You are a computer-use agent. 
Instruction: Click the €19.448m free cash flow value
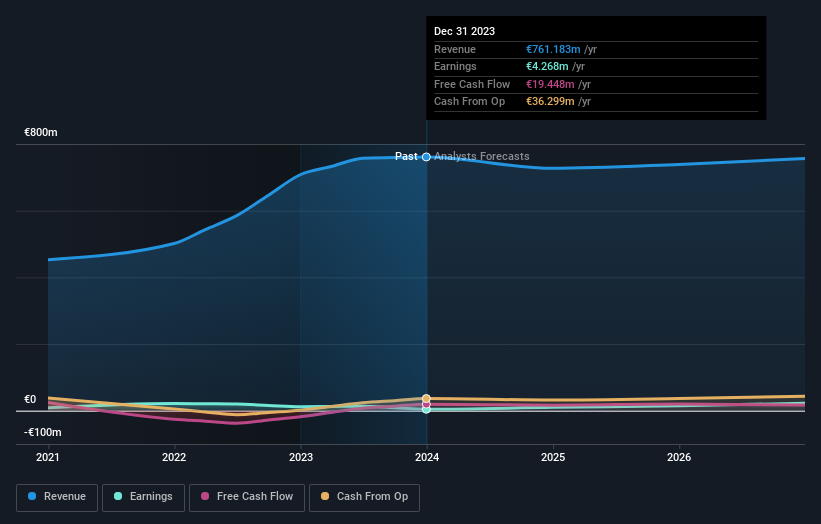pyautogui.click(x=550, y=84)
